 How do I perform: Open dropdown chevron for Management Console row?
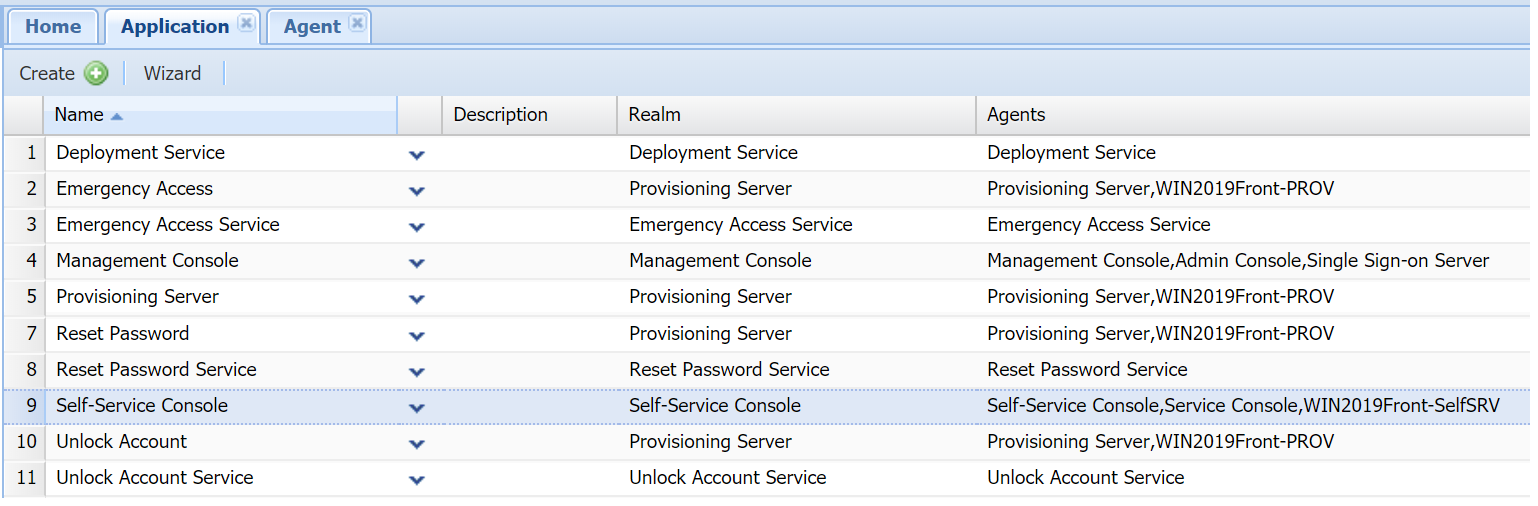pos(417,263)
